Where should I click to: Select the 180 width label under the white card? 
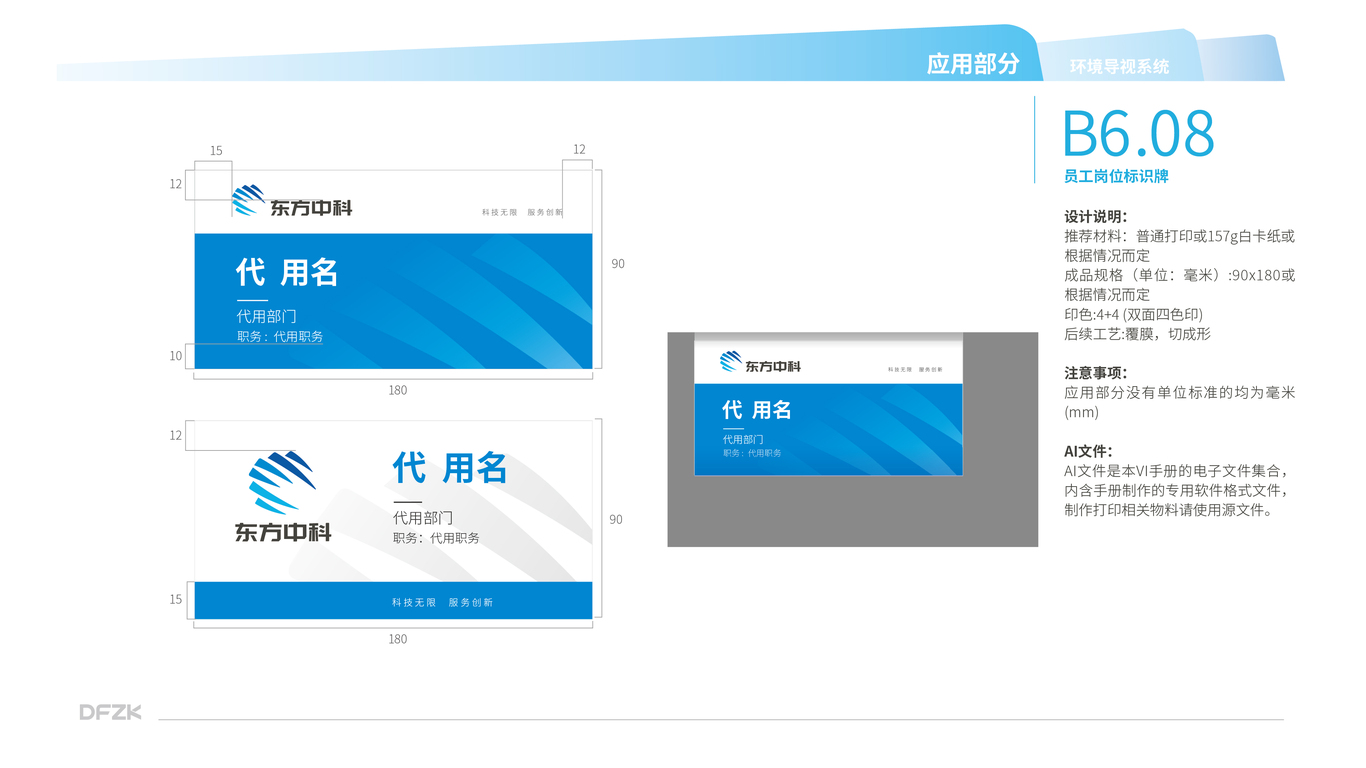398,639
